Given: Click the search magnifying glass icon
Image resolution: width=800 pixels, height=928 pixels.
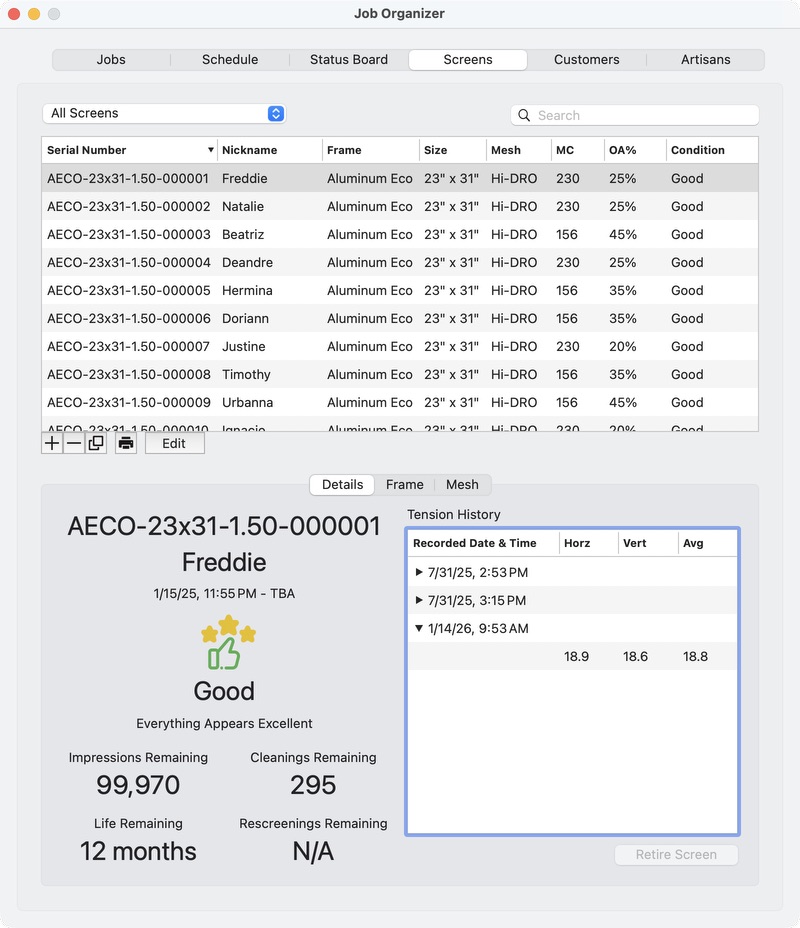Looking at the screenshot, I should (x=524, y=115).
